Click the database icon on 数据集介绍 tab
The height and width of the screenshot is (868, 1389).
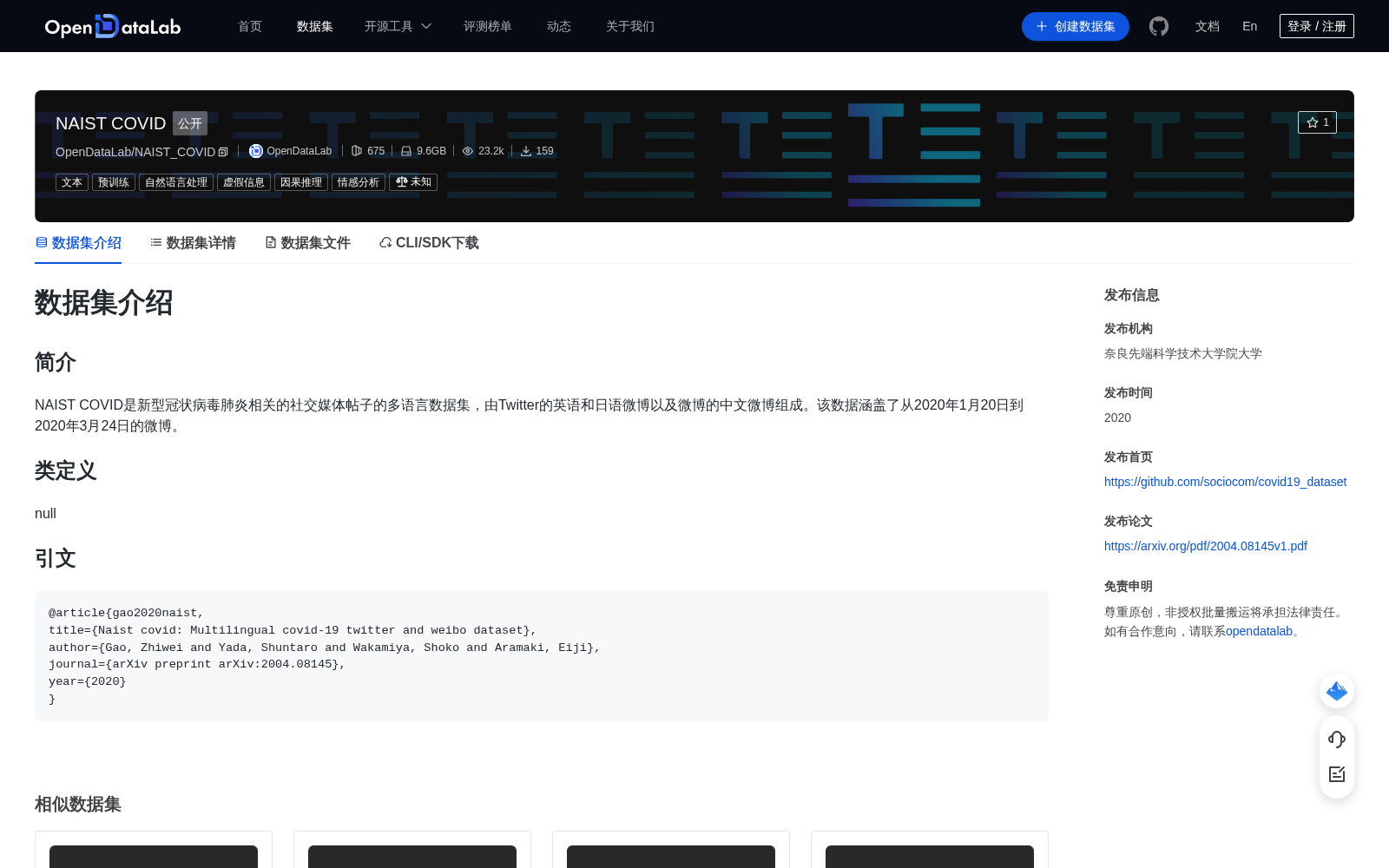tap(42, 243)
